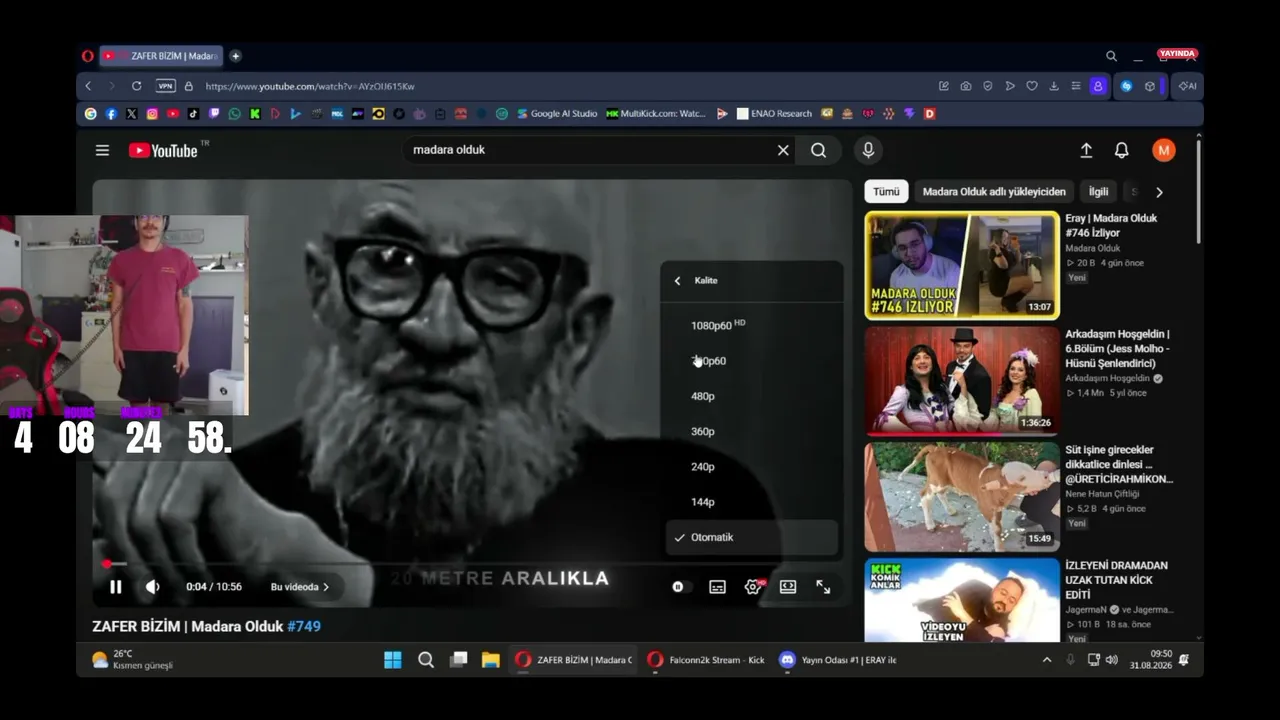Viewport: 1280px width, 720px height.
Task: Go to YouTube home via the logo
Action: 163,150
